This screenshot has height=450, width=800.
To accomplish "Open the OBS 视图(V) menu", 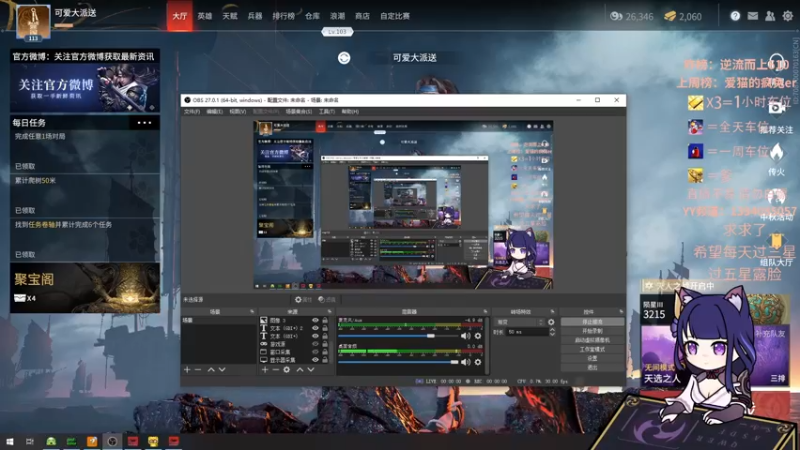I will point(238,112).
